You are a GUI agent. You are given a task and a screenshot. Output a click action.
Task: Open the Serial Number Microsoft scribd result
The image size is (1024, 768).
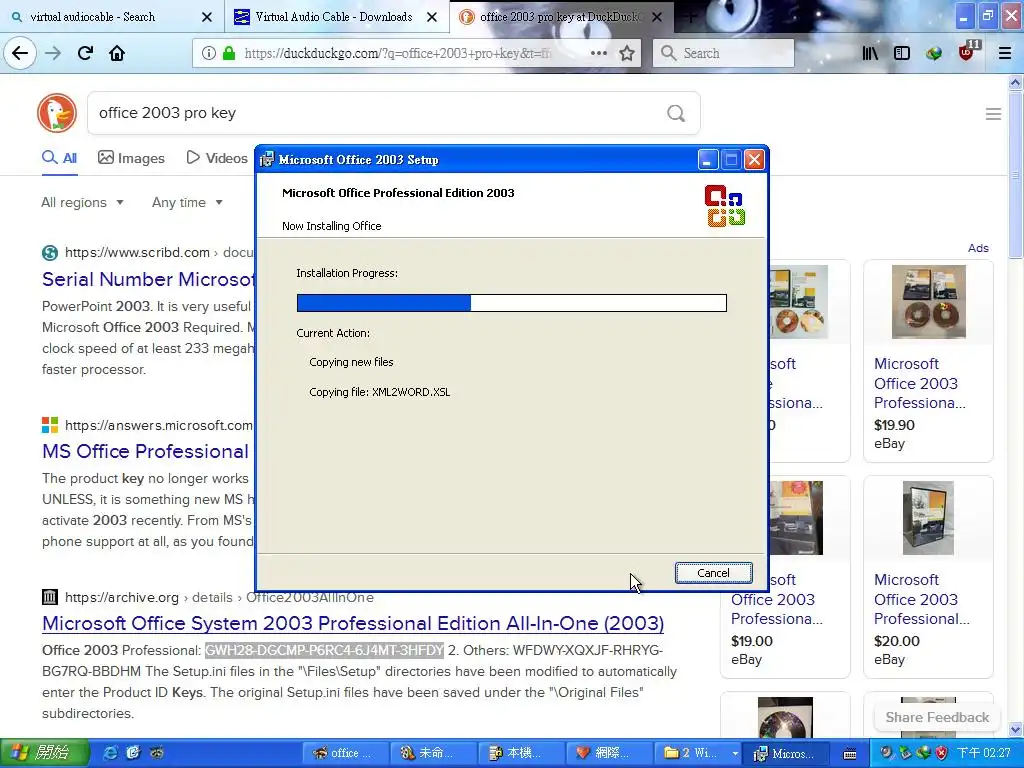(148, 280)
